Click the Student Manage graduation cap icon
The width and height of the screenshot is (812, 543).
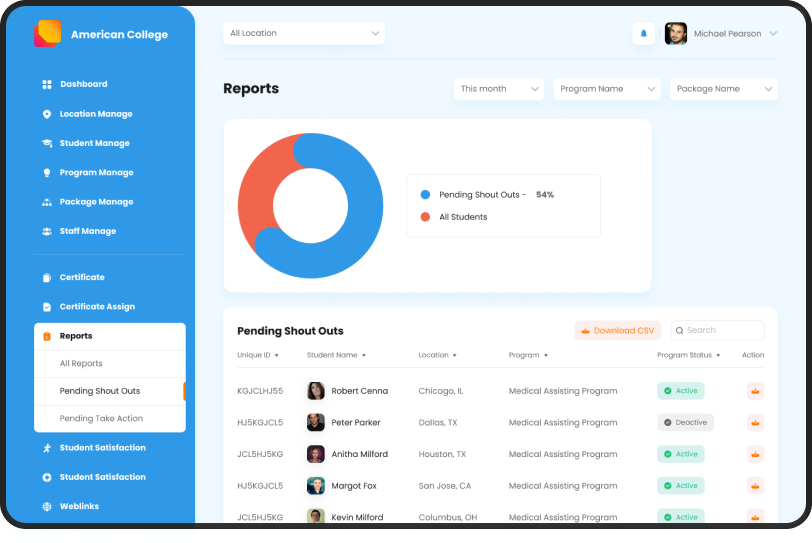(47, 143)
